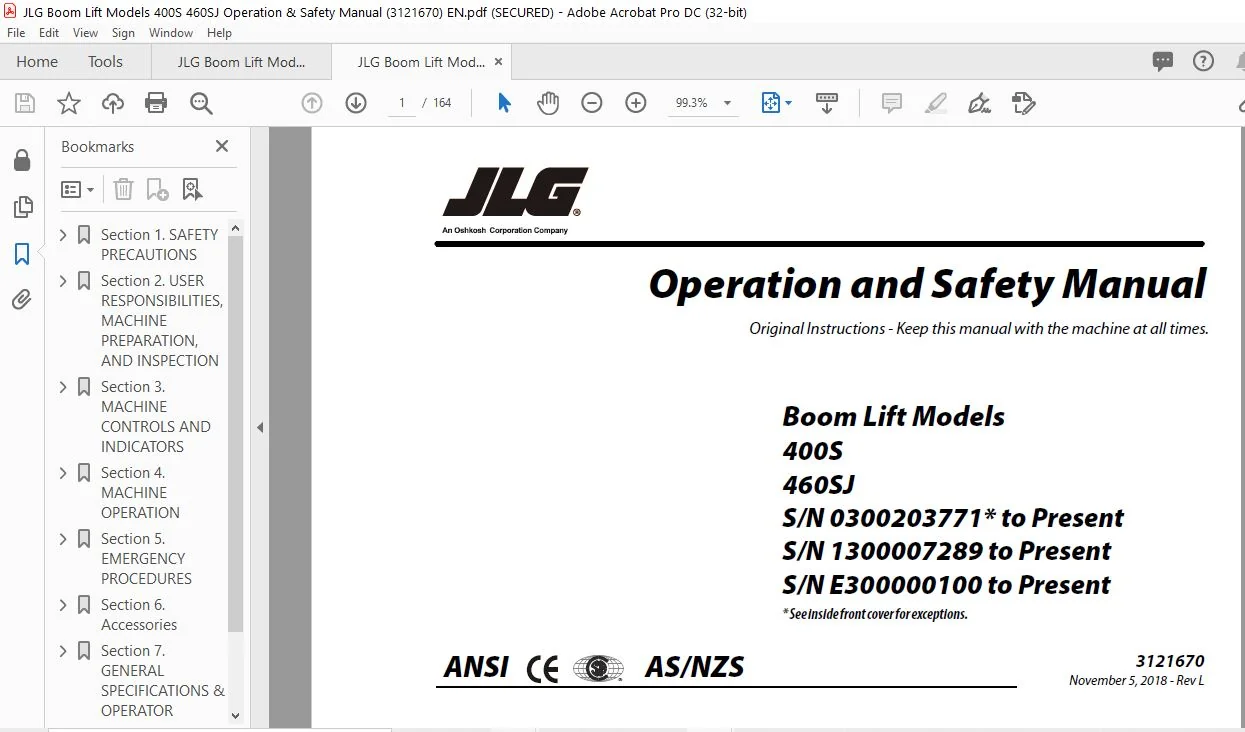Add a sticky note comment

(892, 103)
